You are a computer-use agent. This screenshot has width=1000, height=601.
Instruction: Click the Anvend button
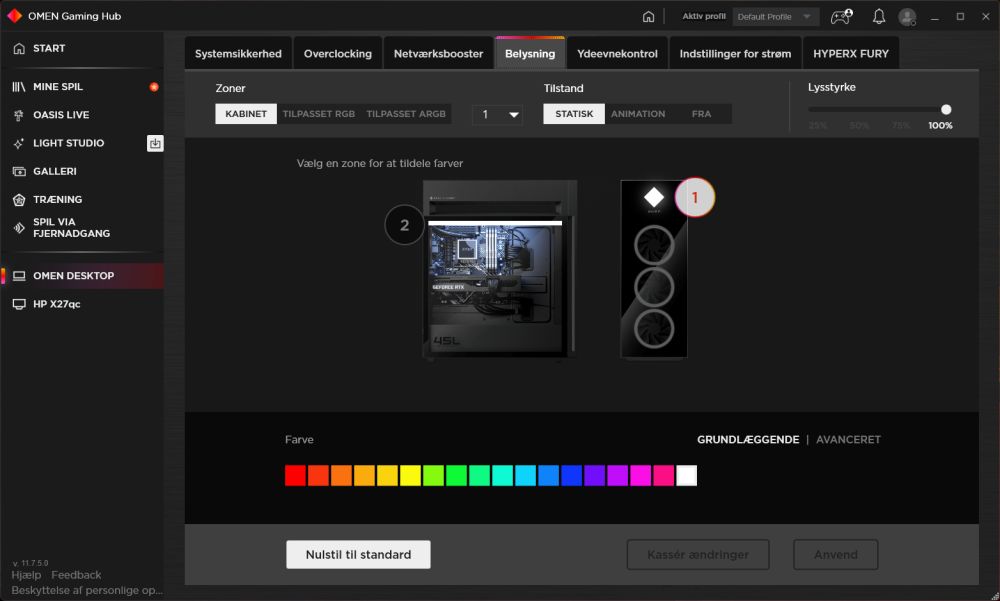[x=835, y=554]
